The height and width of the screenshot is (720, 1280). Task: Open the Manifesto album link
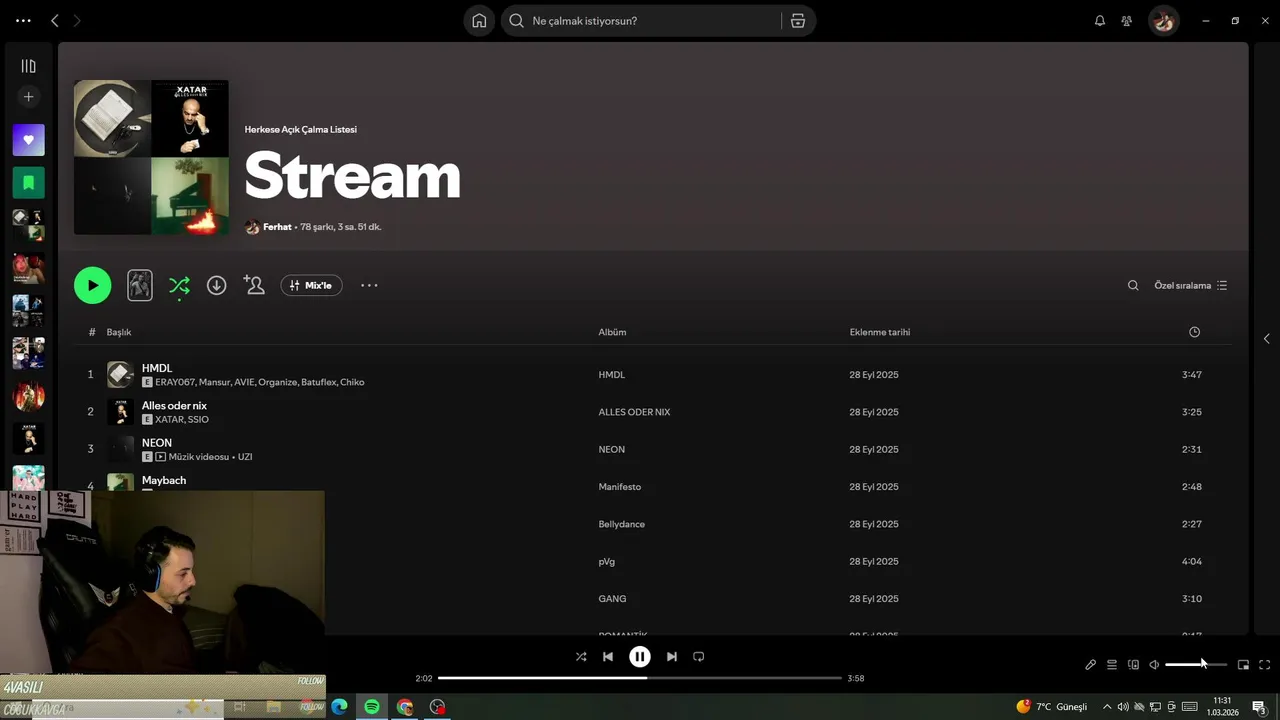tap(619, 487)
